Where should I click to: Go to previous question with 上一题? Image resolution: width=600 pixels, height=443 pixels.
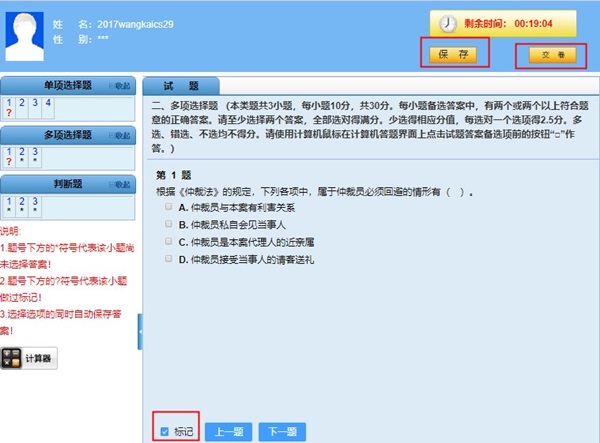[228, 432]
